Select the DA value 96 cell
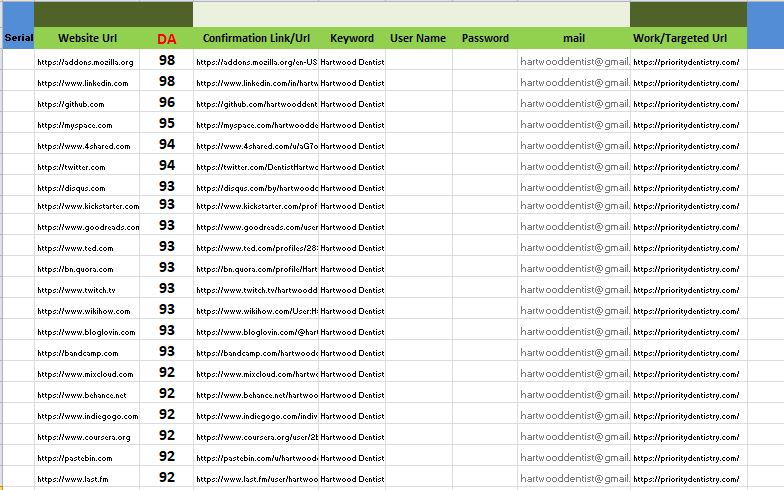 [x=166, y=103]
